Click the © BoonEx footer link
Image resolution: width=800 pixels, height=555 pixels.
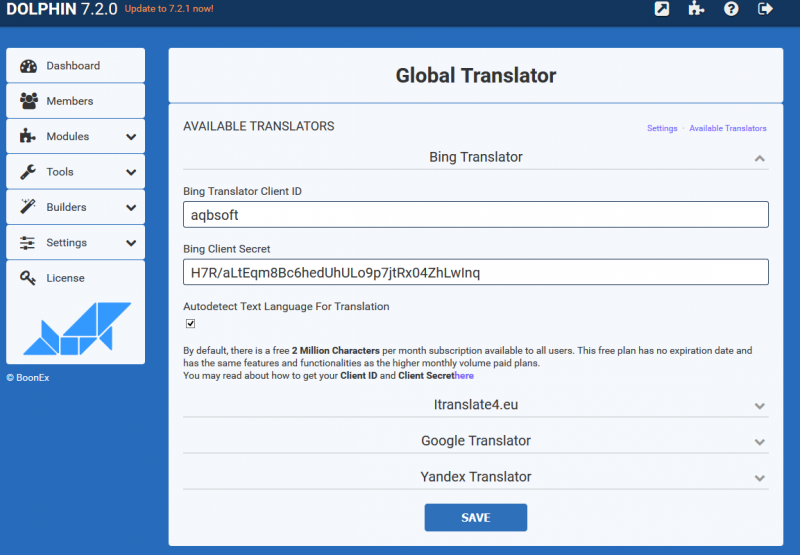28,377
